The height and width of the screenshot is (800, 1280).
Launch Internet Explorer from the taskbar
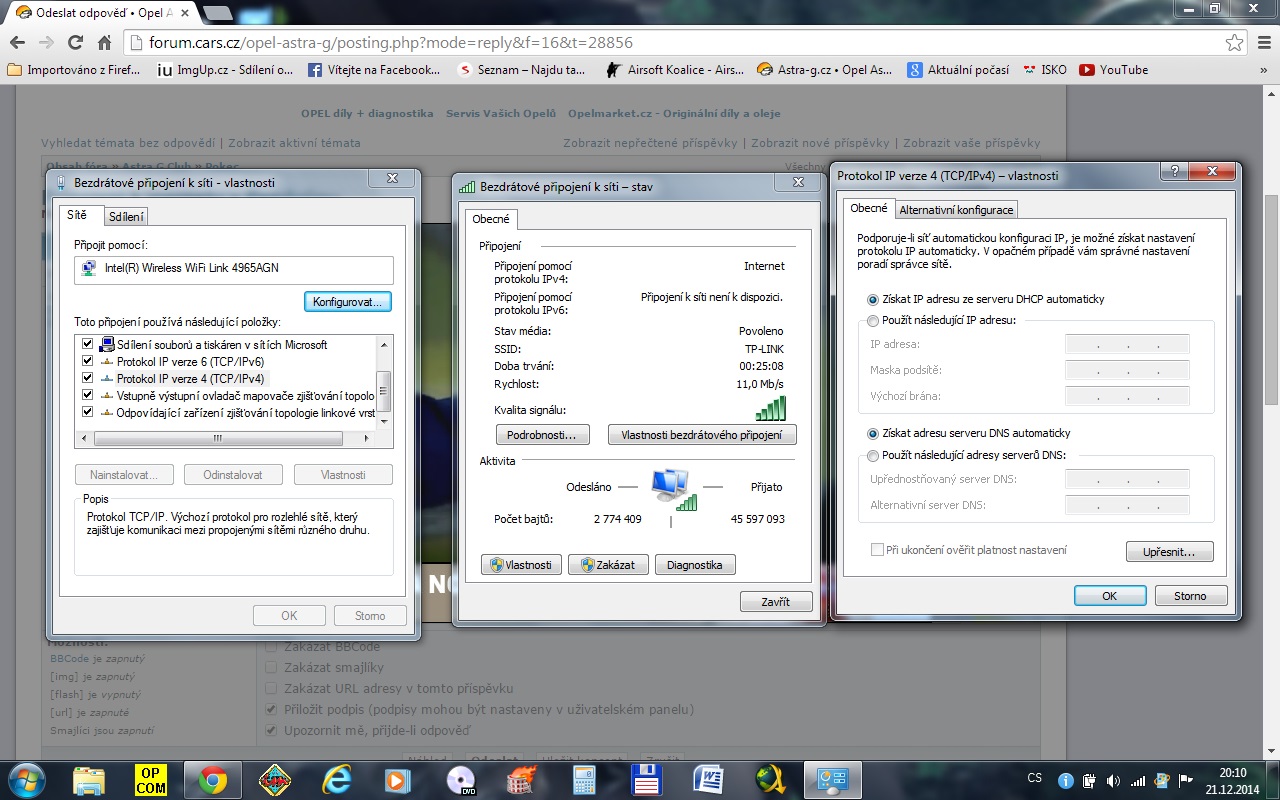(x=337, y=779)
